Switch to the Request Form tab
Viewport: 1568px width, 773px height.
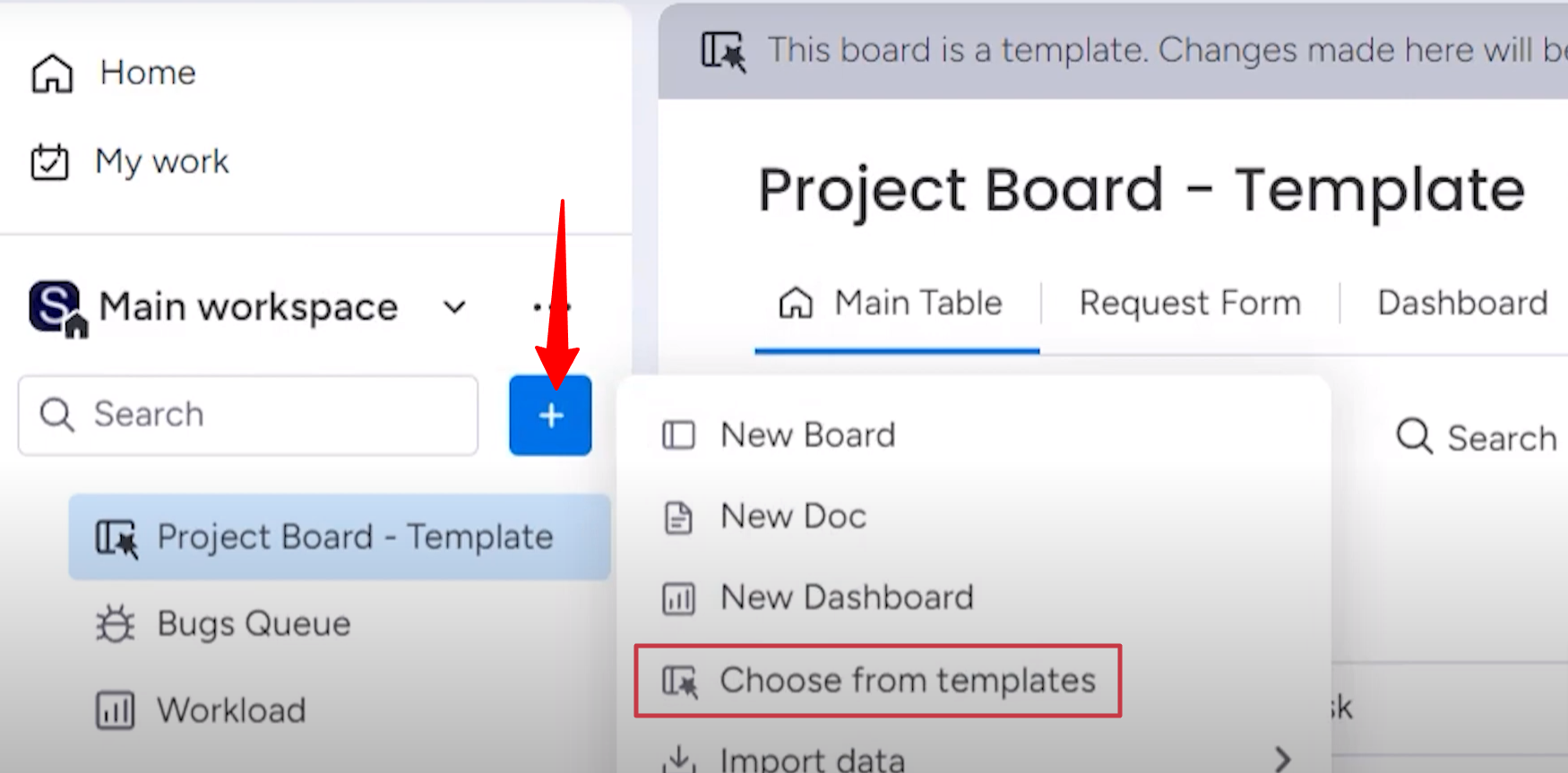(x=1190, y=303)
